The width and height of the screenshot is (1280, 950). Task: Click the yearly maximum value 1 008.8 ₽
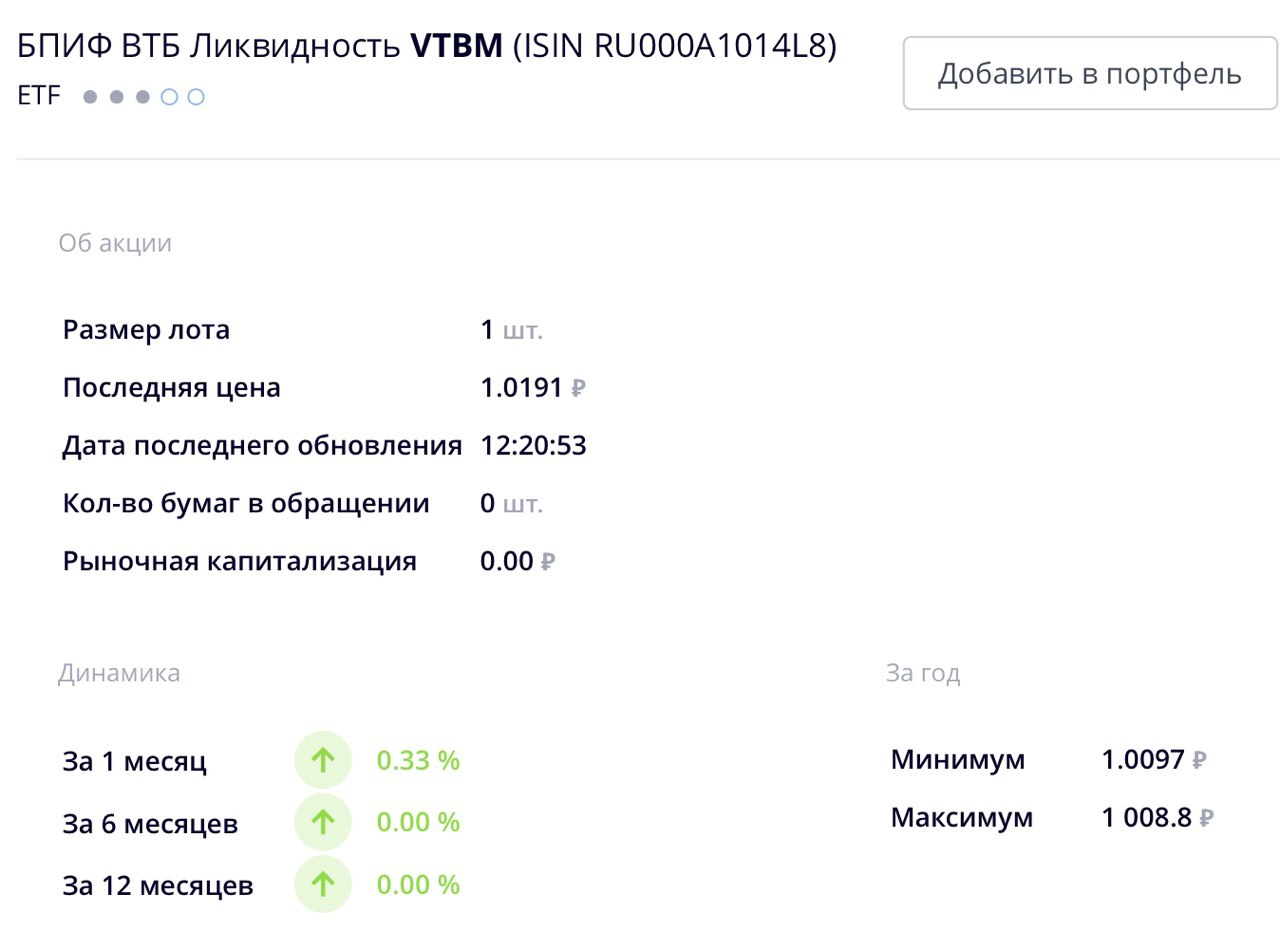point(1158,818)
